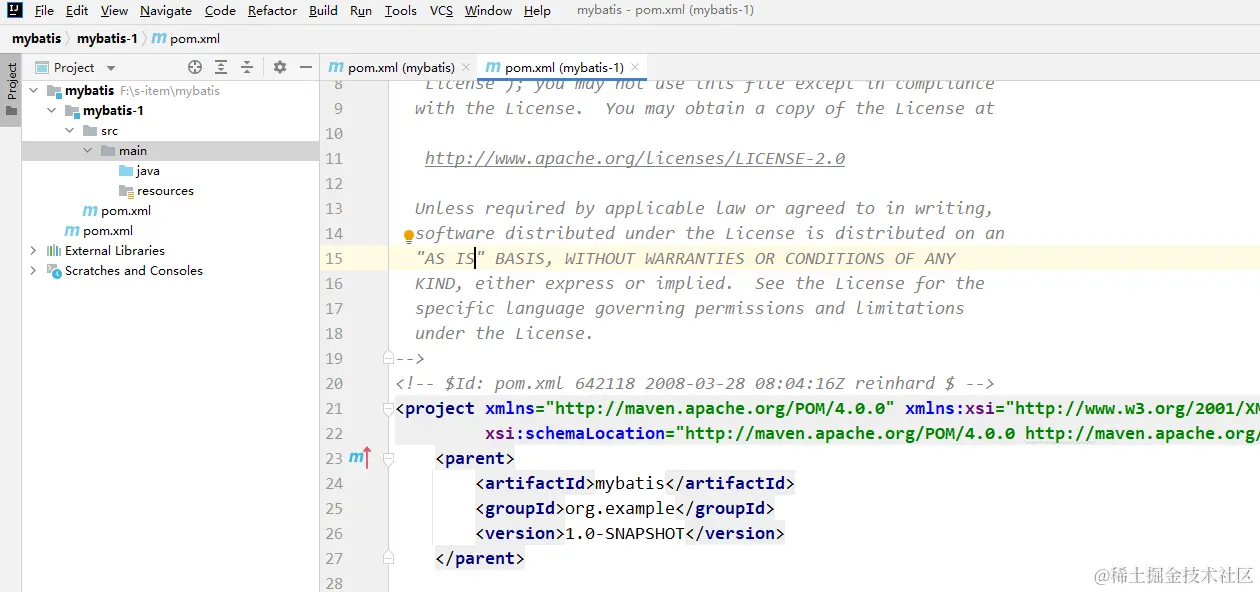Collapse the mybatis root node
1260x592 pixels.
pos(33,90)
